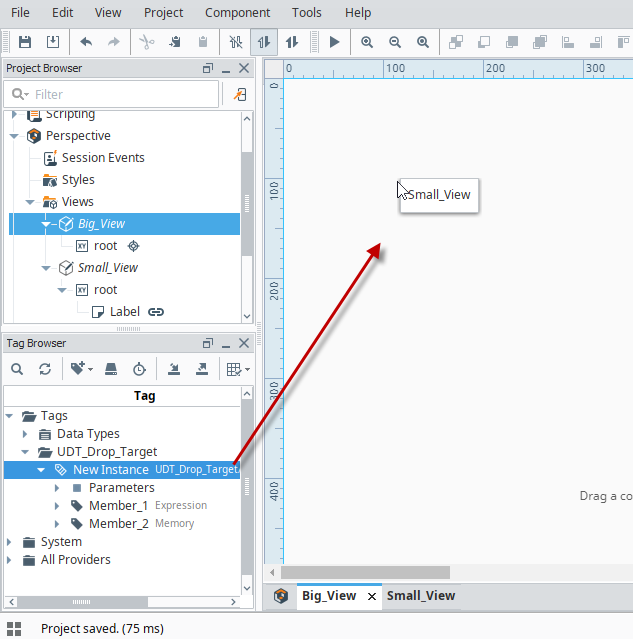
Task: Toggle the highlighted up-down arrows mode
Action: pyautogui.click(x=264, y=42)
